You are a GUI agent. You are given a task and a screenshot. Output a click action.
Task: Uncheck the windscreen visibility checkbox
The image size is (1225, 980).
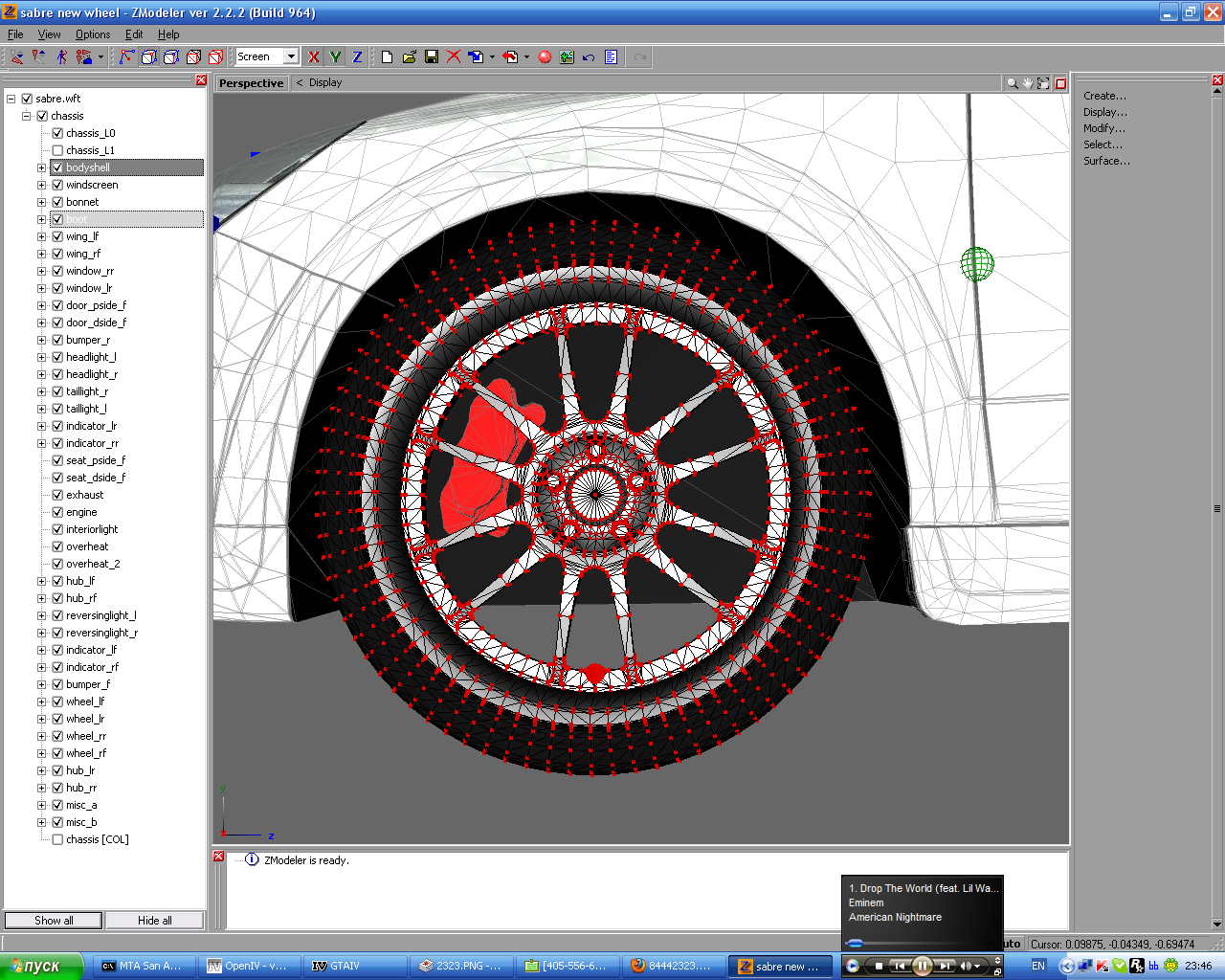pos(57,185)
